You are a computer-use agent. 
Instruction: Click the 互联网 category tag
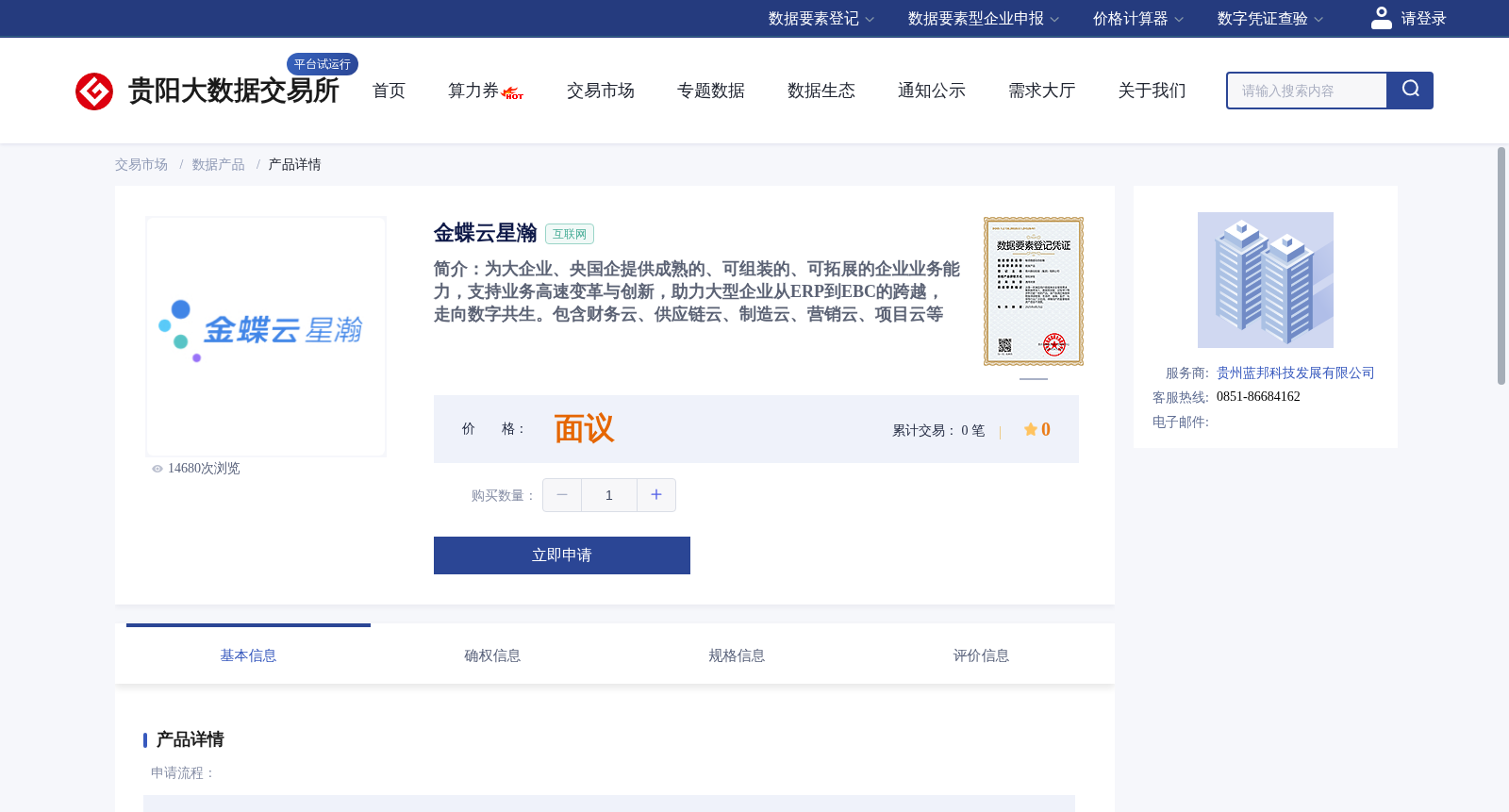(x=570, y=234)
